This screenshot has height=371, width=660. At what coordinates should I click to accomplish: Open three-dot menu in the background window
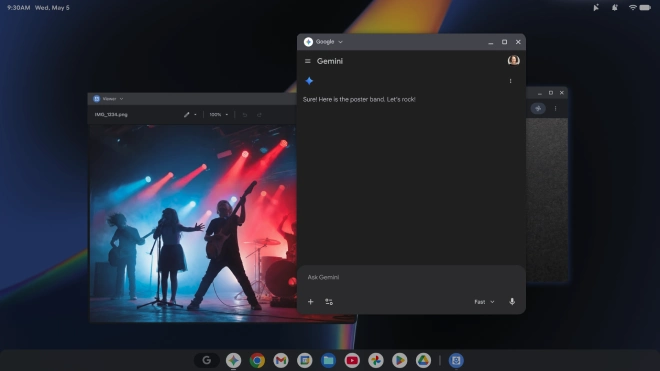555,108
